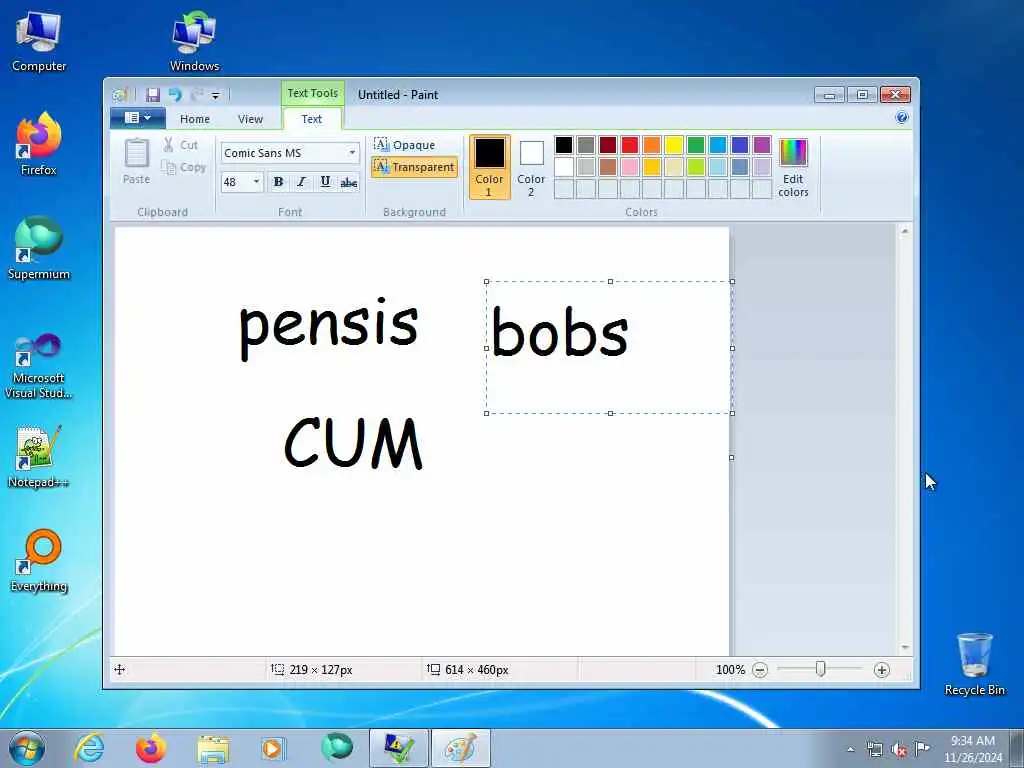Click the vertical scrollbar down arrow

coord(904,647)
